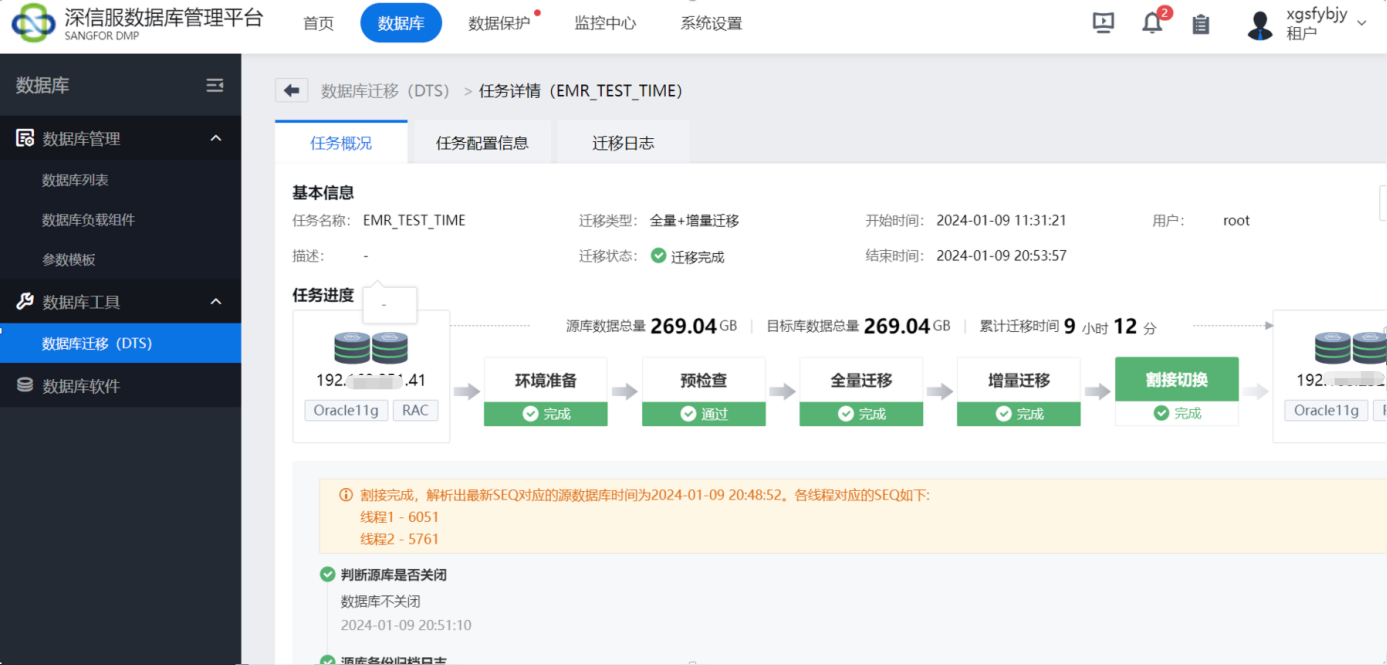
Task: Collapse the sidebar using the collapse icon
Action: 214,86
